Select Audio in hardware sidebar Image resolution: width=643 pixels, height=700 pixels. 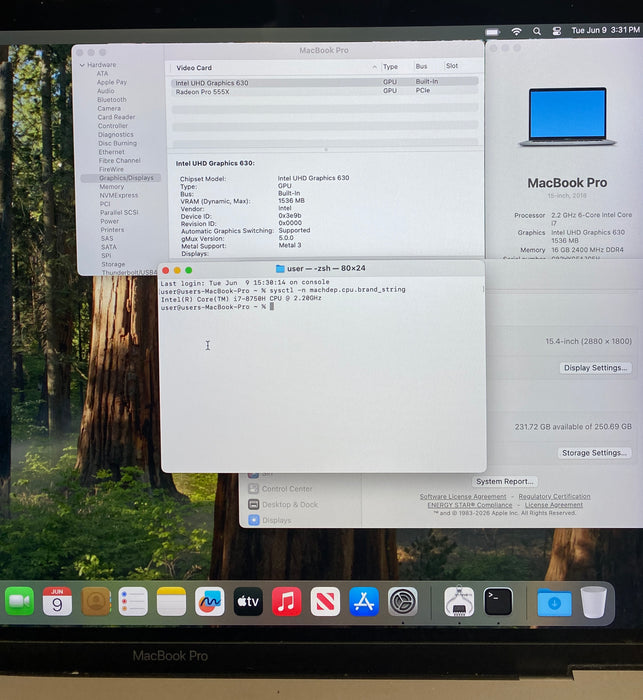point(105,91)
